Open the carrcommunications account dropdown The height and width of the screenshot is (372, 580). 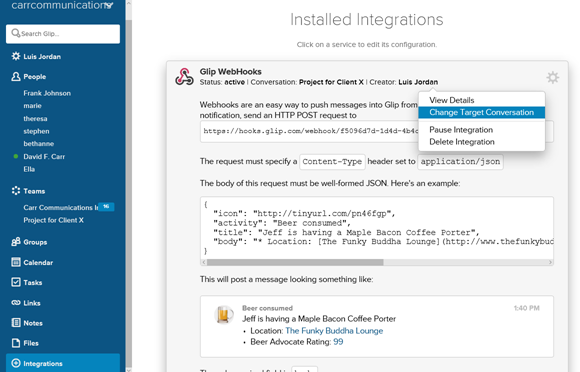108,5
